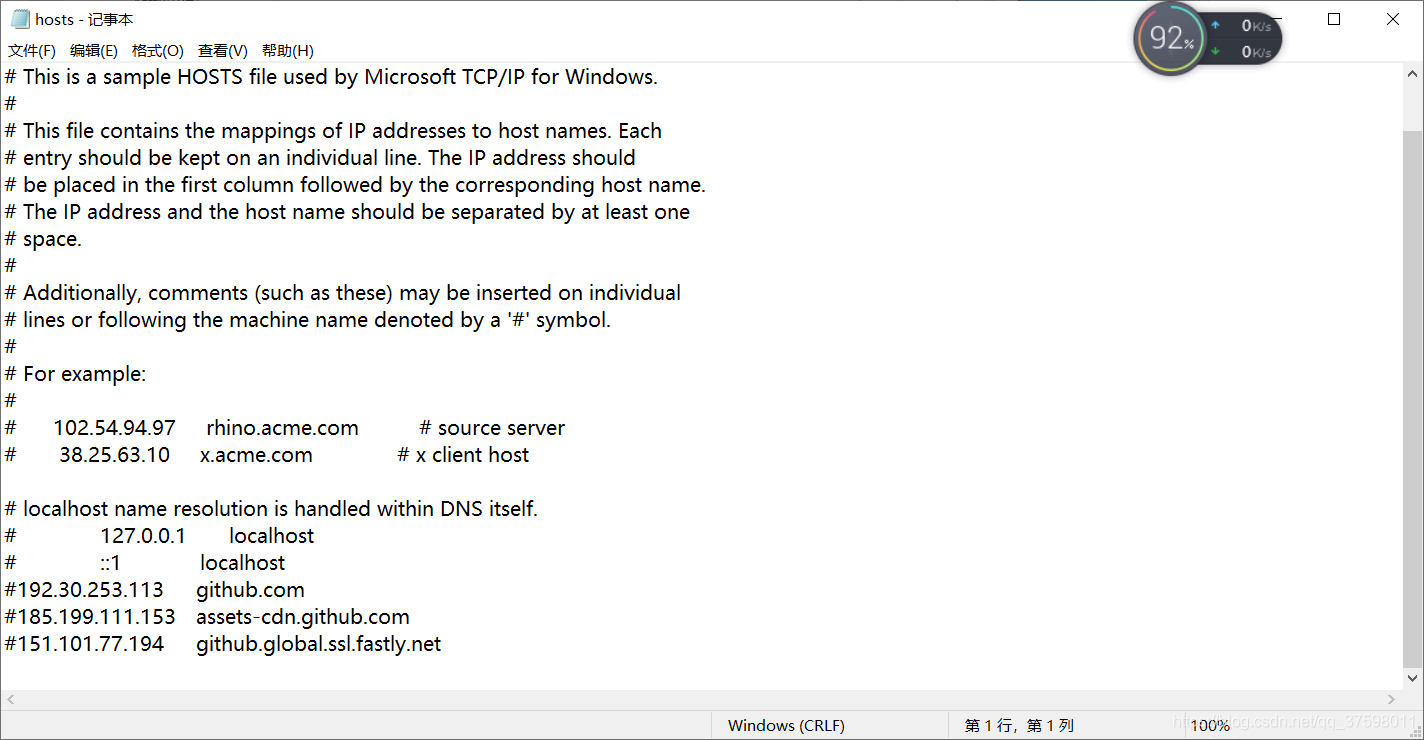Image resolution: width=1424 pixels, height=740 pixels.
Task: Click the 92% memory usage floating widget
Action: point(1169,39)
